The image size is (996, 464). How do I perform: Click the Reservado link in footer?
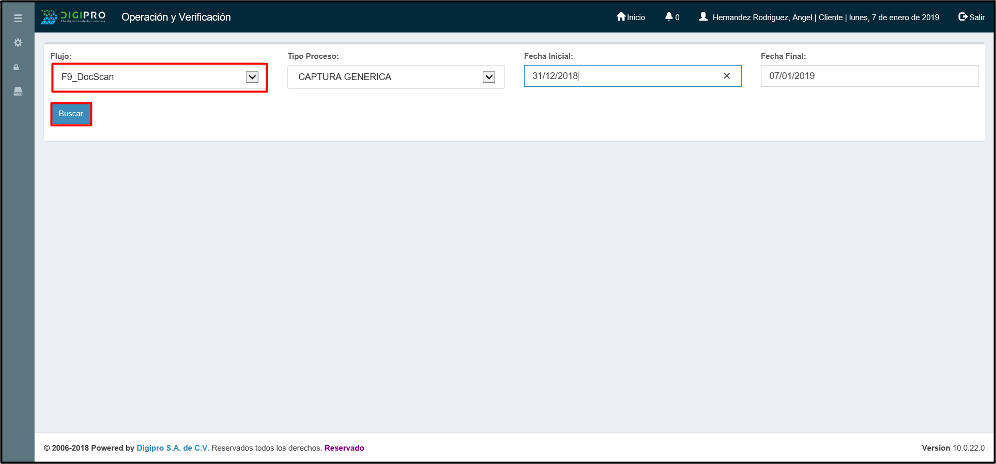[344, 448]
